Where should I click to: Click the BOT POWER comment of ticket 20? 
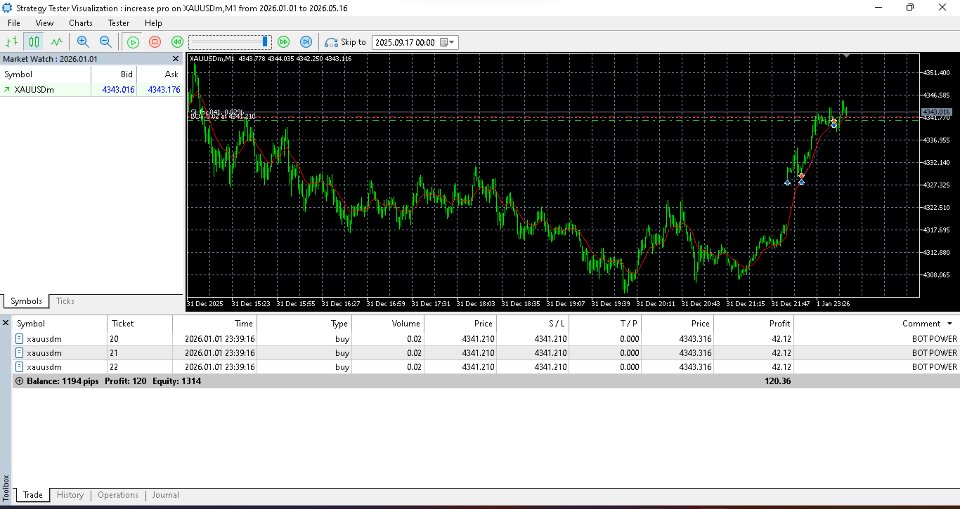[934, 339]
